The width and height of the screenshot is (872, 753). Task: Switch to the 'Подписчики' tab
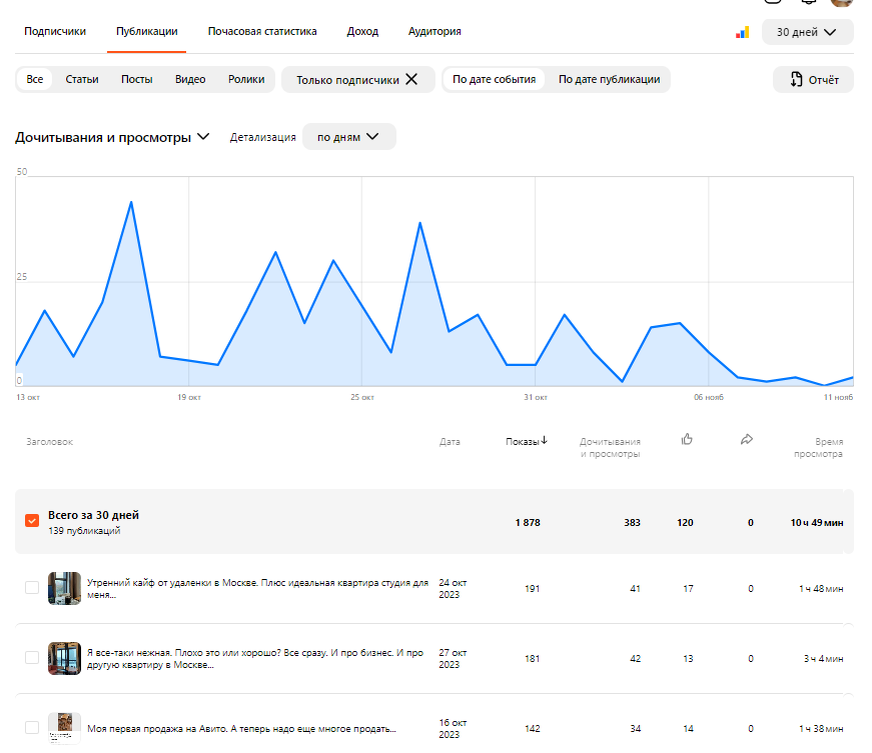(x=55, y=32)
